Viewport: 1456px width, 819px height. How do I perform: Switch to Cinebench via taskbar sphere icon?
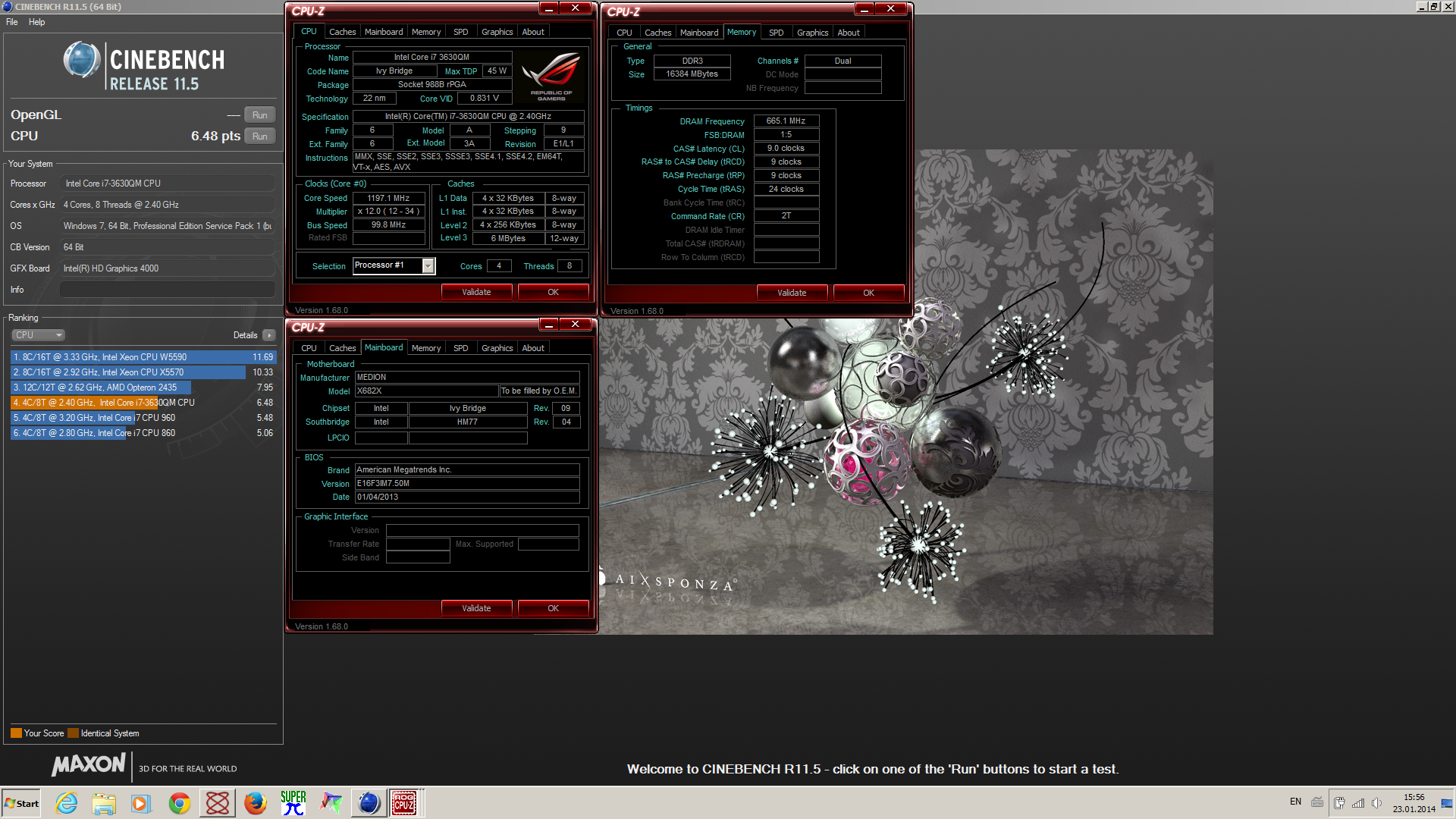coord(369,803)
